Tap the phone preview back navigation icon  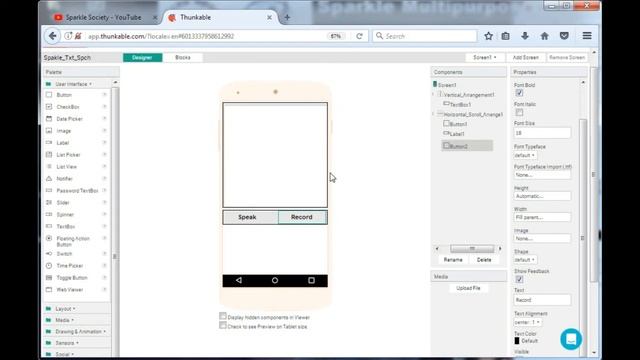click(x=239, y=280)
